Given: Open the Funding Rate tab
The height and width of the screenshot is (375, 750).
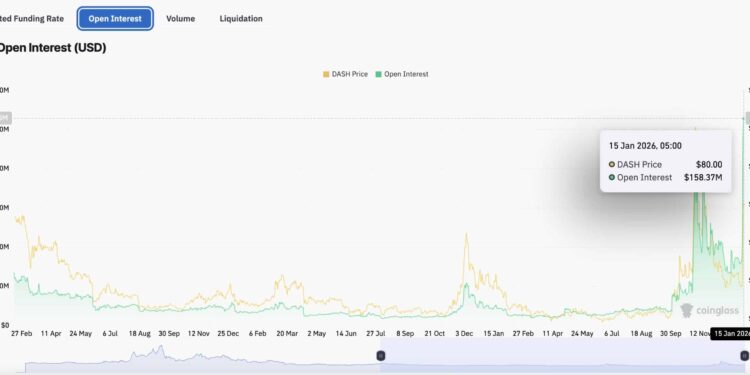Looking at the screenshot, I should pos(32,19).
